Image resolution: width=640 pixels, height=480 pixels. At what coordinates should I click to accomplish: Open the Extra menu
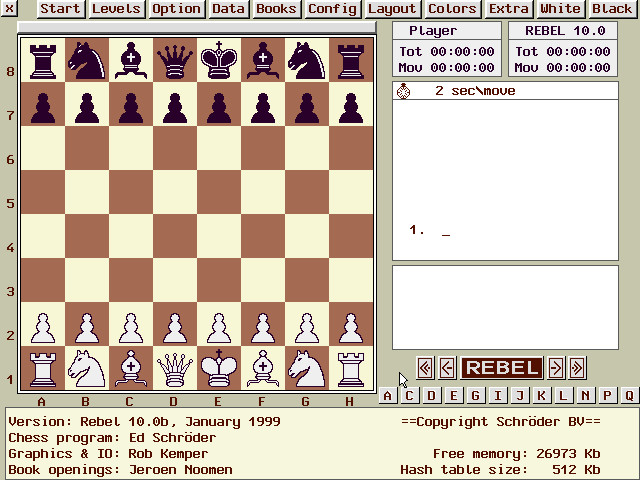[509, 9]
